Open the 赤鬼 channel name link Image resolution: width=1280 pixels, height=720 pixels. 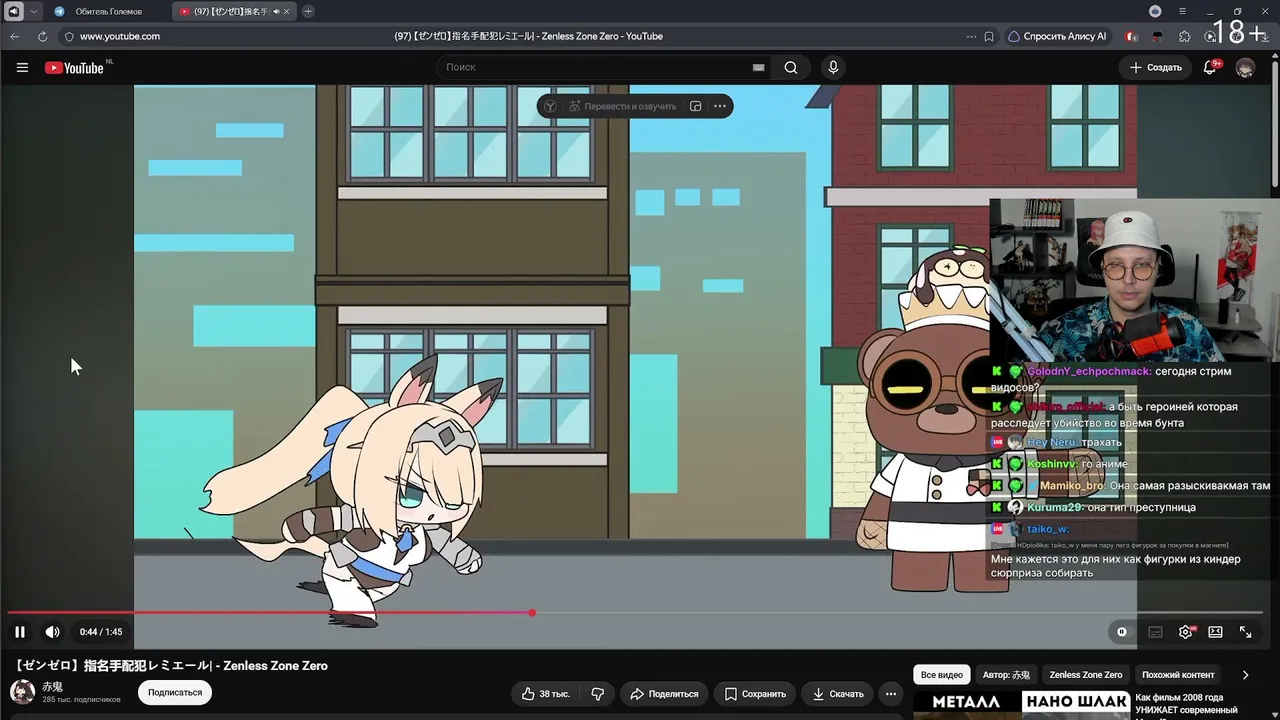point(52,687)
